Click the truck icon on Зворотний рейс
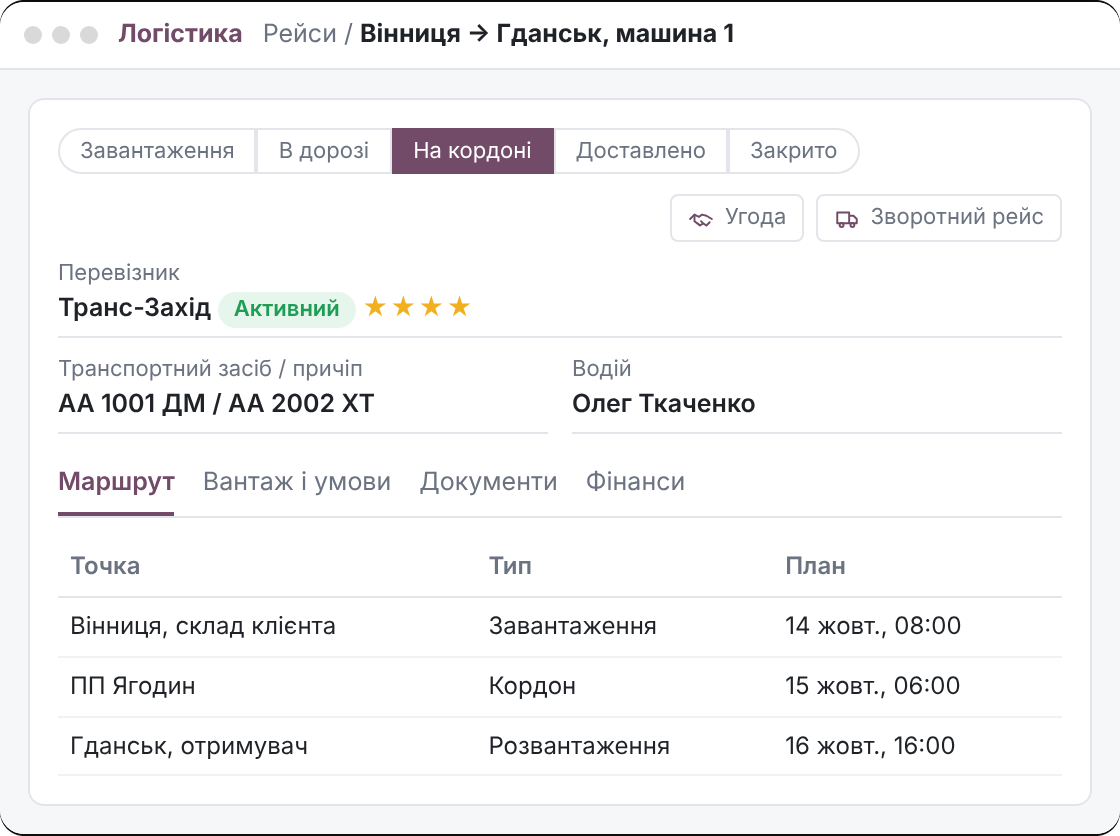Image resolution: width=1120 pixels, height=836 pixels. click(846, 219)
